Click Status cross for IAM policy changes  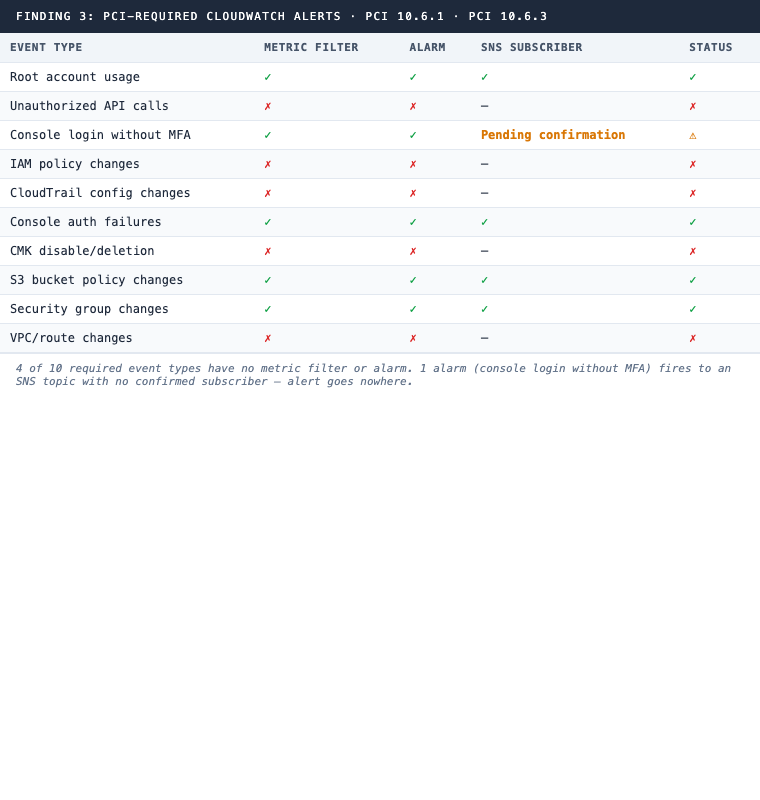tap(693, 164)
